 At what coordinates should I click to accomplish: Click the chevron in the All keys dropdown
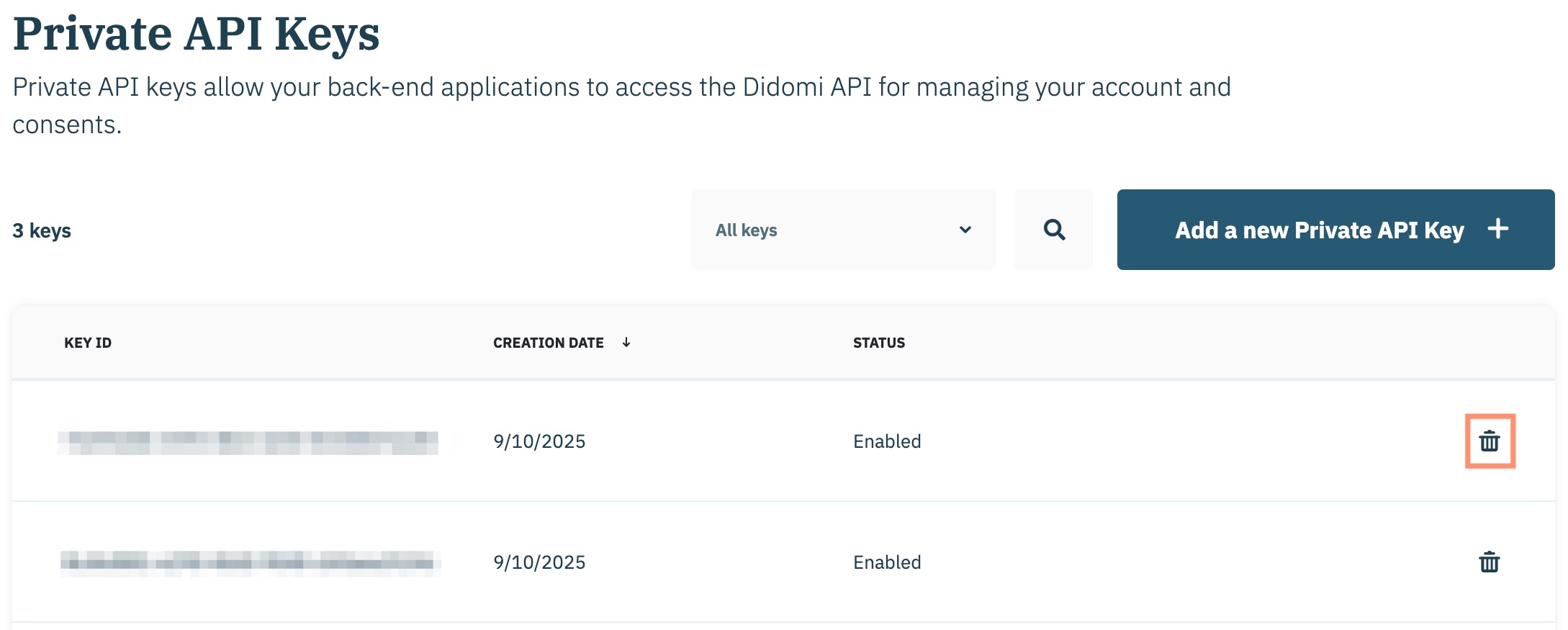coord(965,230)
